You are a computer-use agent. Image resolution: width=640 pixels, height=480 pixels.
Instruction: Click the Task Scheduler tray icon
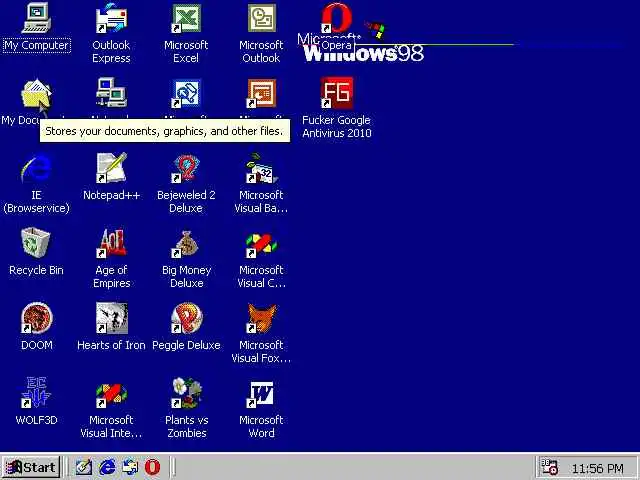point(549,467)
